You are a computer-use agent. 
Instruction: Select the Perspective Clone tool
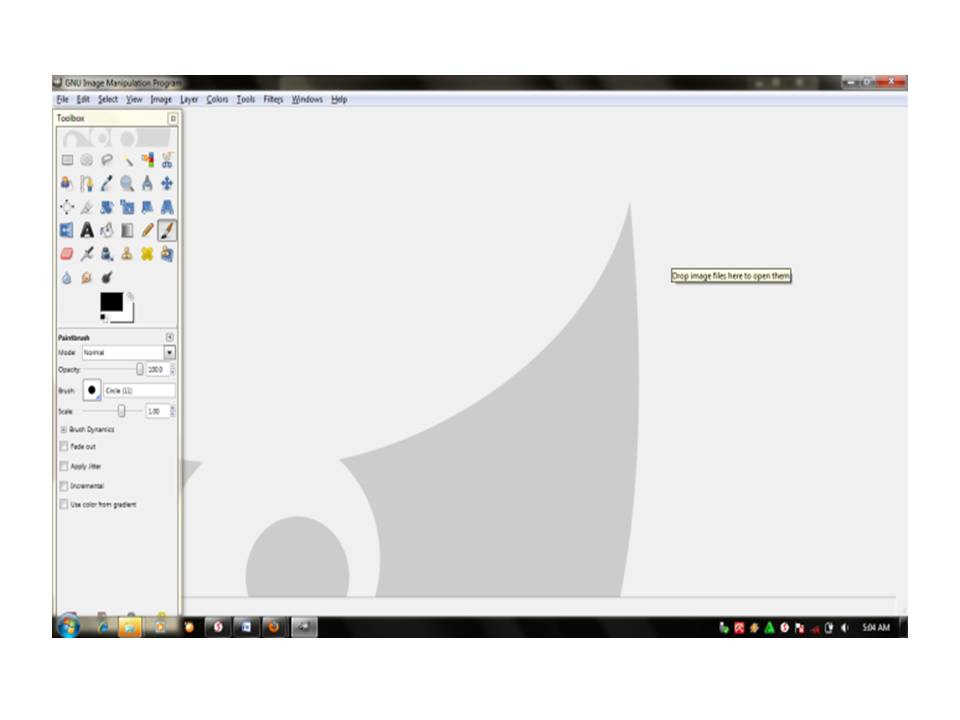167,253
